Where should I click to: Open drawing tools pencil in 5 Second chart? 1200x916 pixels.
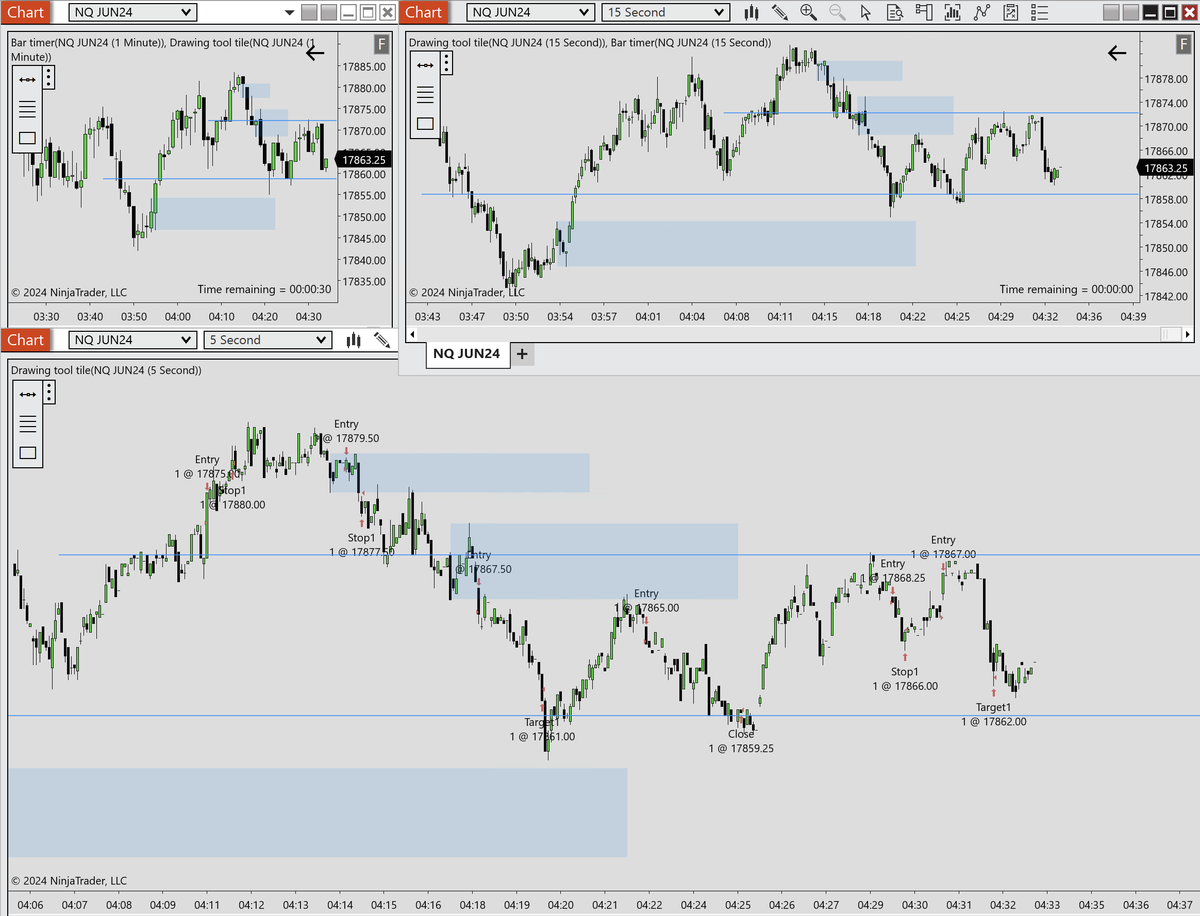[x=382, y=340]
